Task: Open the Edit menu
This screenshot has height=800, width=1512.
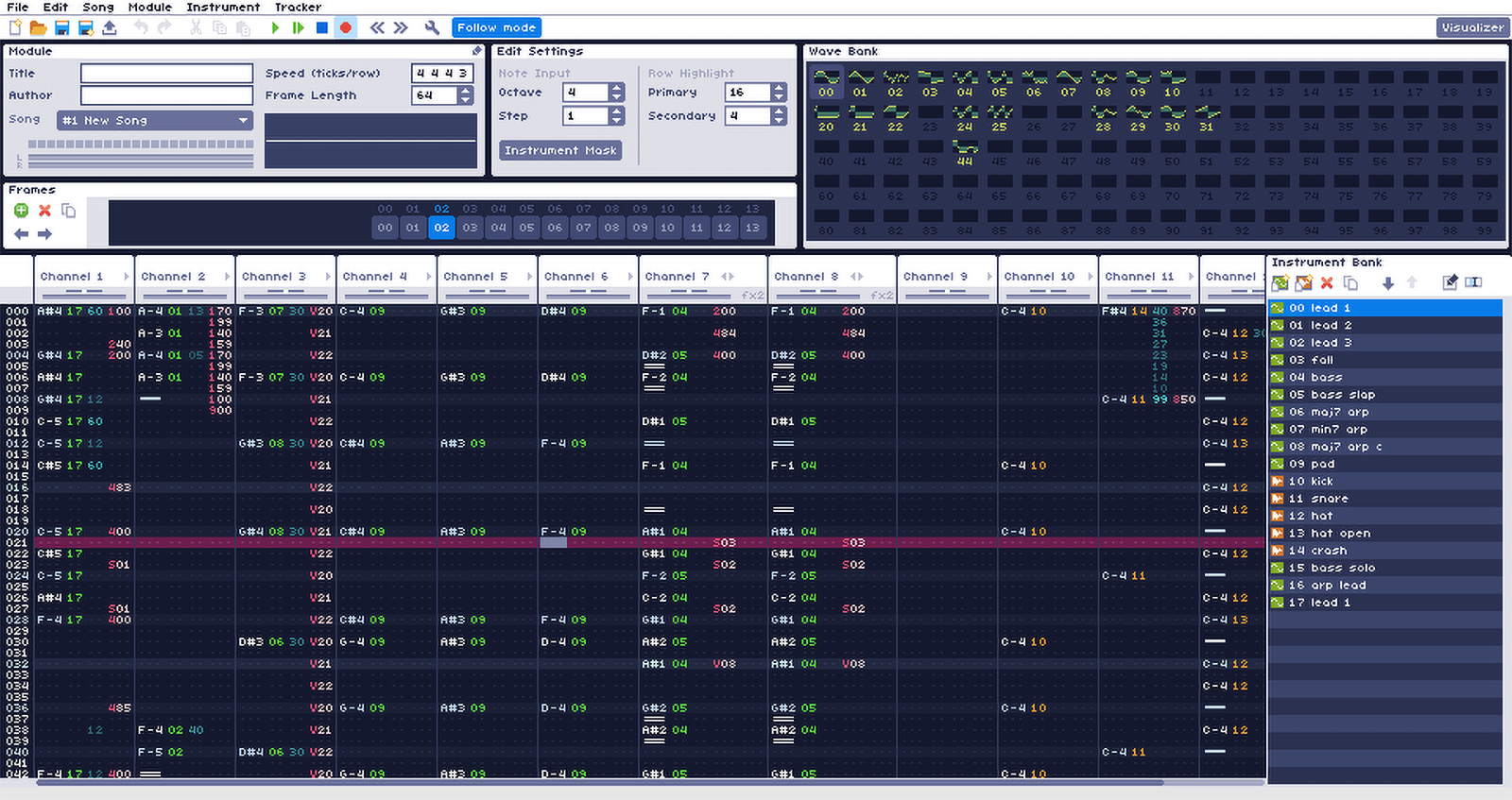Action: tap(55, 7)
